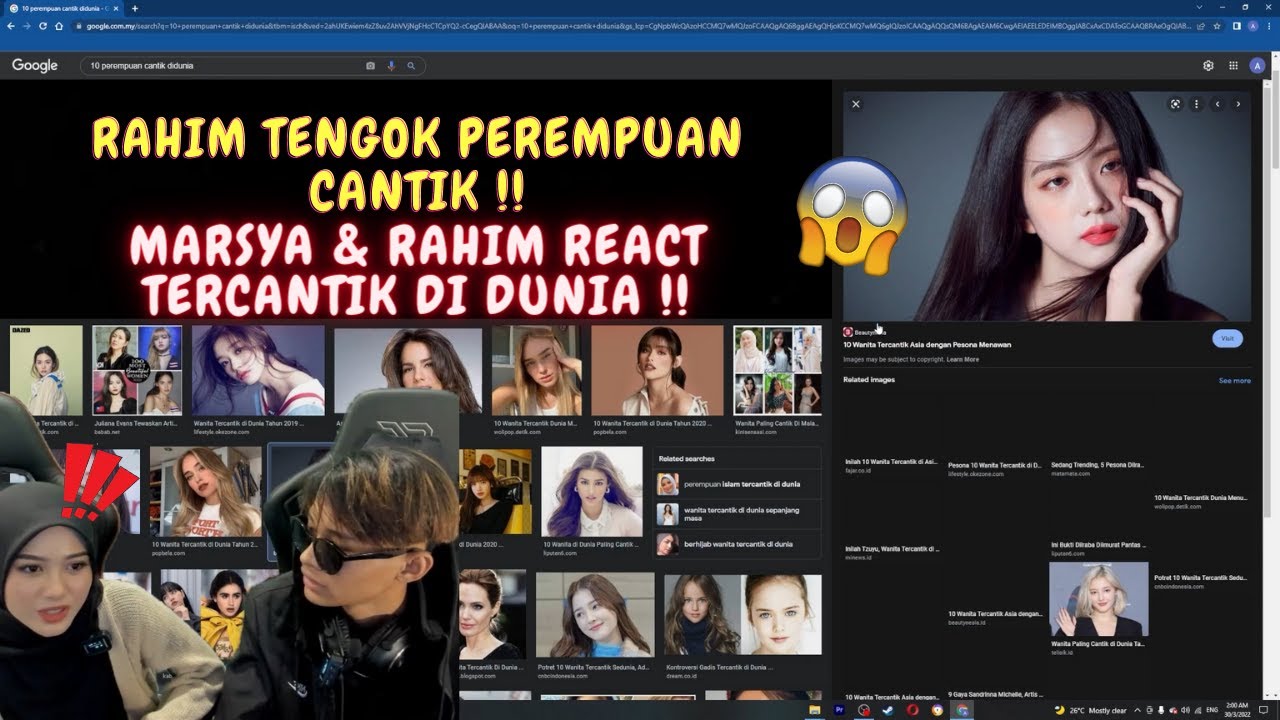
Task: Go to next image in preview
Action: [1238, 104]
